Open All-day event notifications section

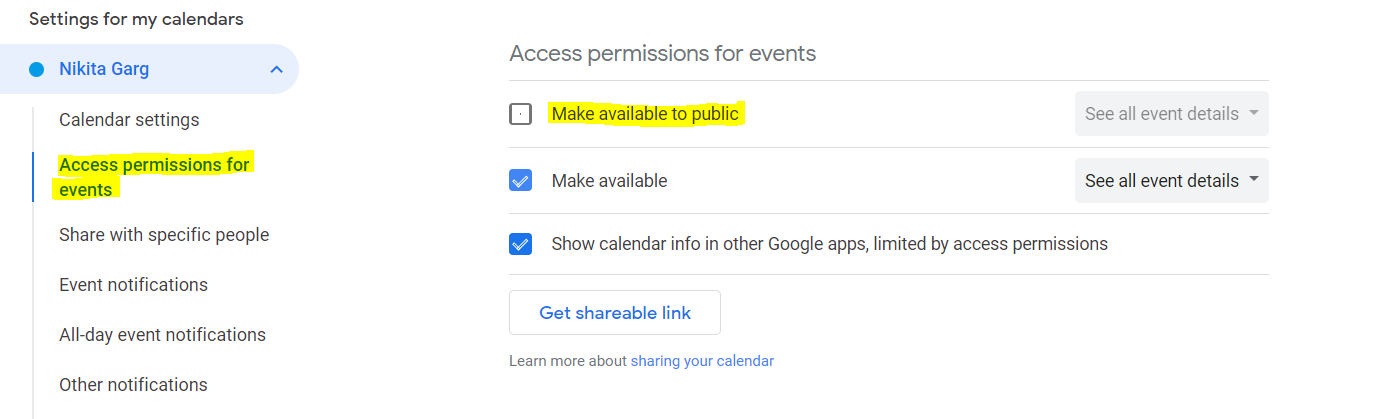tap(162, 335)
